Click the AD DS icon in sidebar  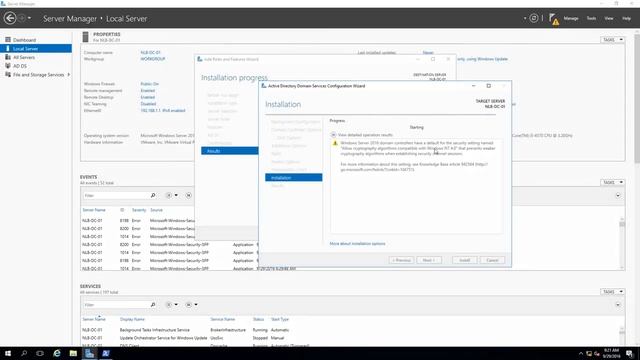pyautogui.click(x=8, y=66)
